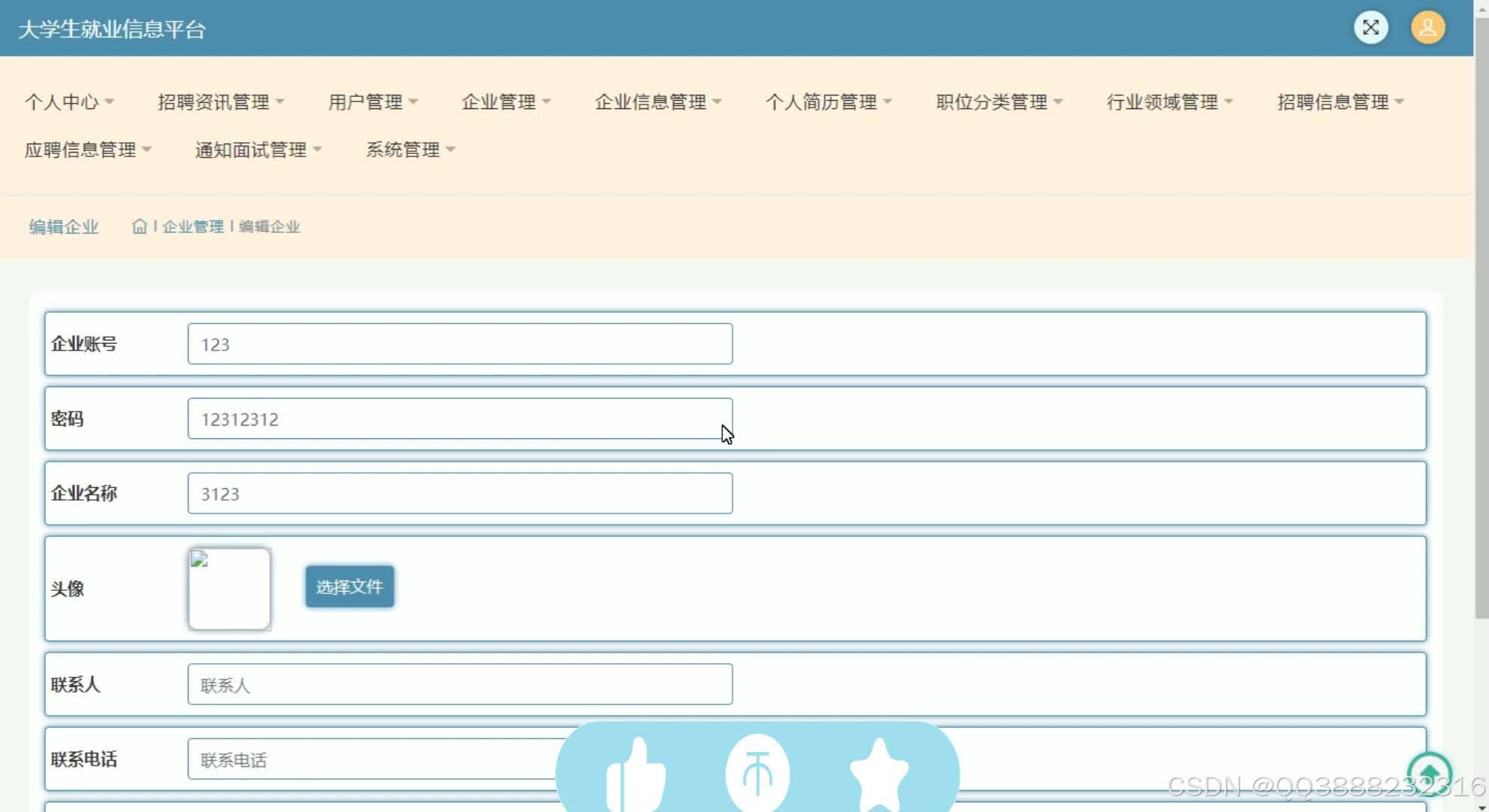The width and height of the screenshot is (1489, 812).
Task: Click the 密码 input field
Action: 460,419
